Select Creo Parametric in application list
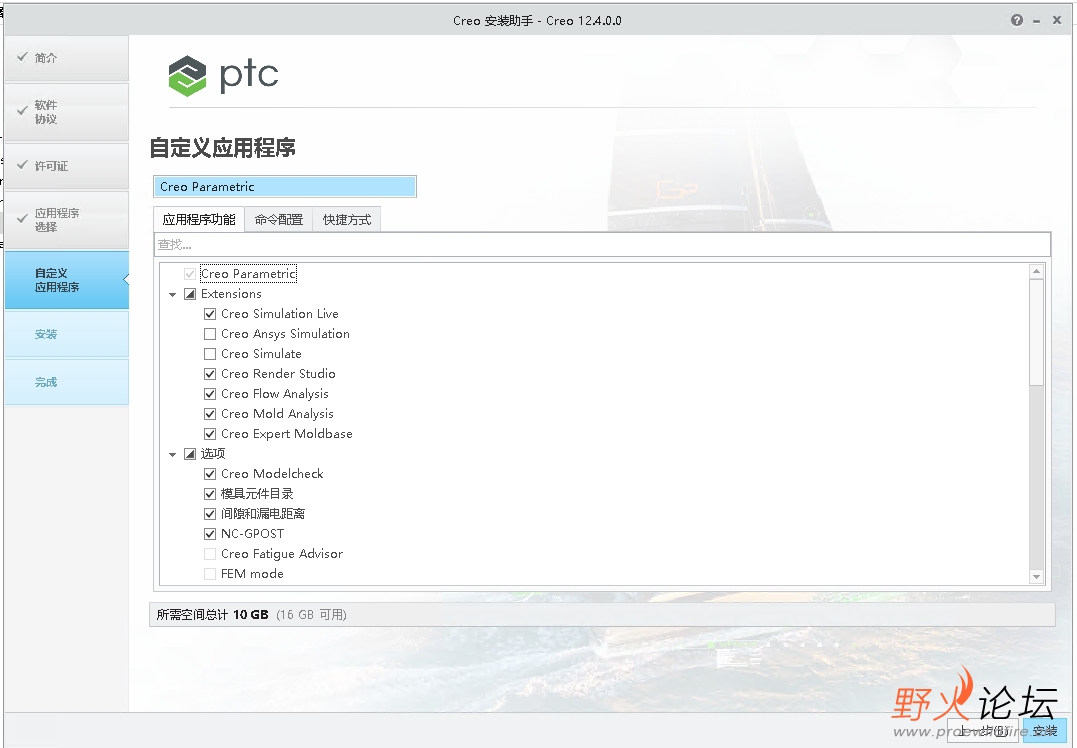This screenshot has width=1077, height=748. point(284,187)
